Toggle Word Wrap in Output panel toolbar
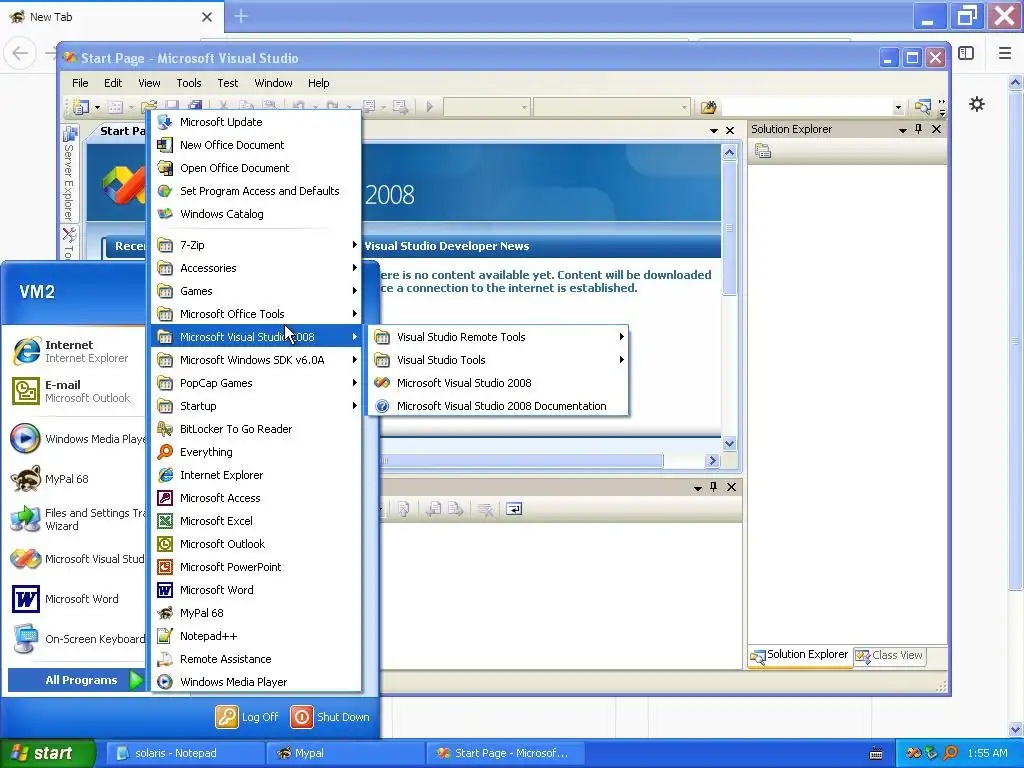 pyautogui.click(x=514, y=509)
